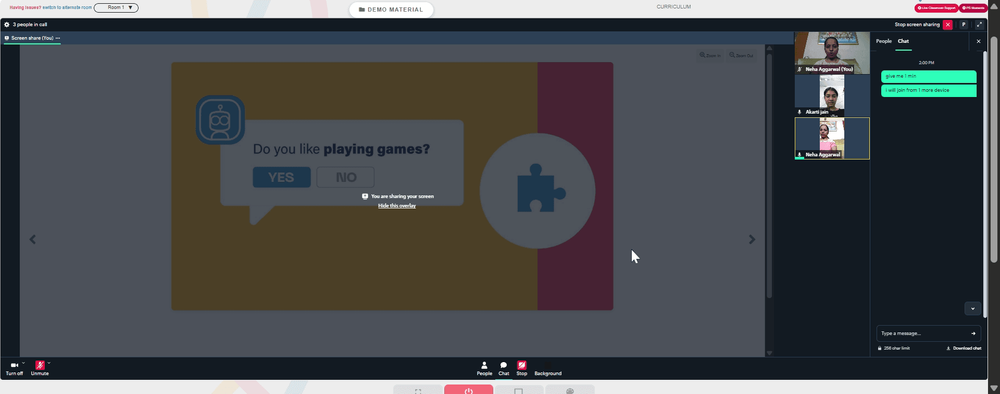Click the Zoom In button

tap(710, 55)
